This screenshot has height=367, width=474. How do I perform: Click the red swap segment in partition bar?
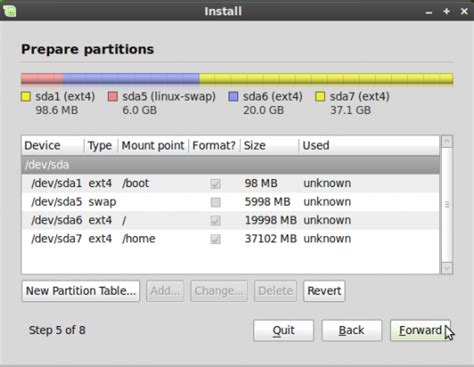(x=42, y=79)
